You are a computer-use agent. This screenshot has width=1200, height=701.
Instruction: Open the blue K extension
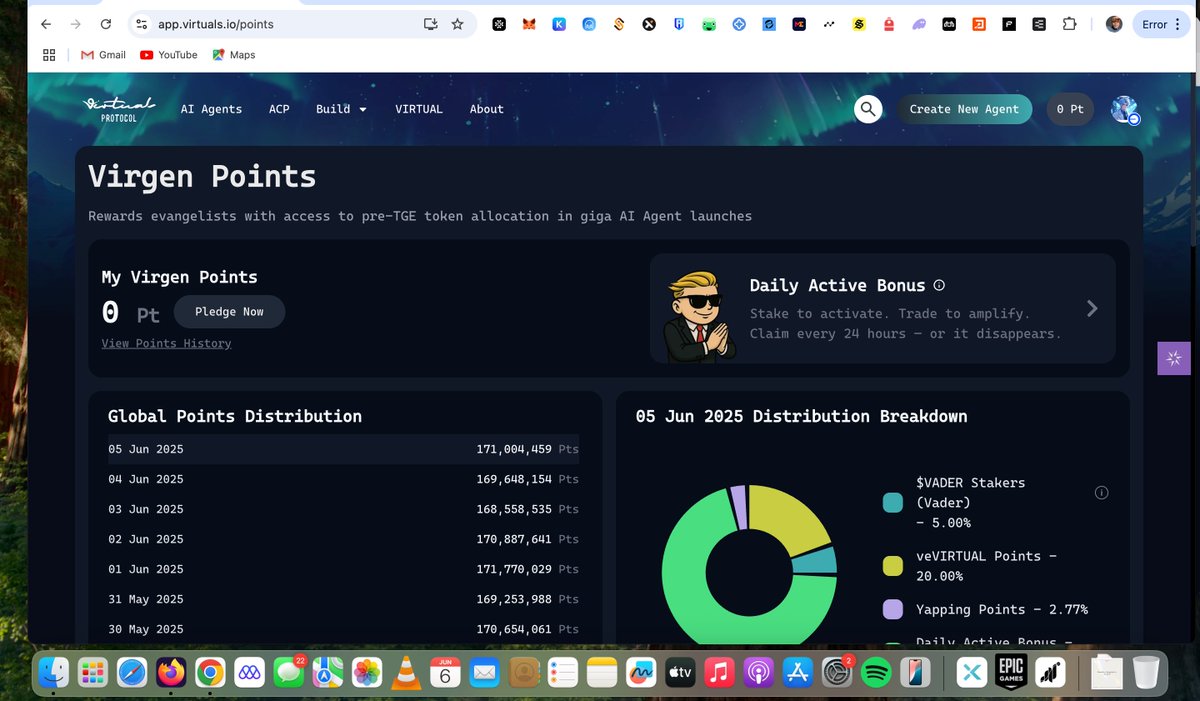pos(559,24)
